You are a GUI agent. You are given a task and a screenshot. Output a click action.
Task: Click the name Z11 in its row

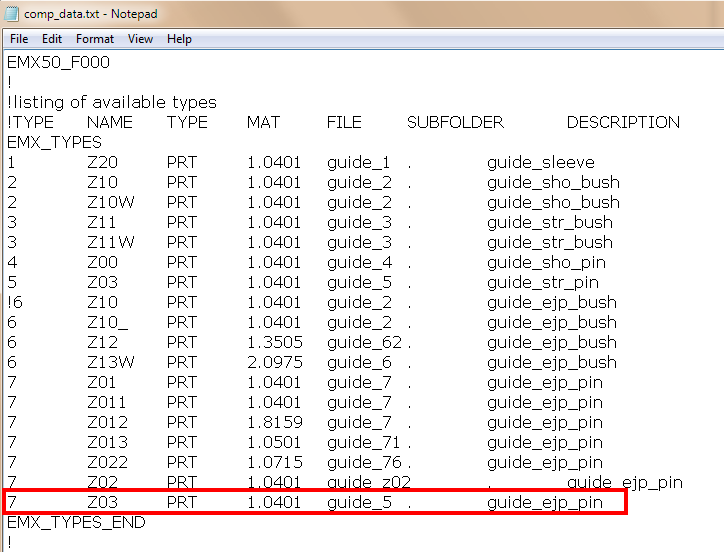[102, 222]
